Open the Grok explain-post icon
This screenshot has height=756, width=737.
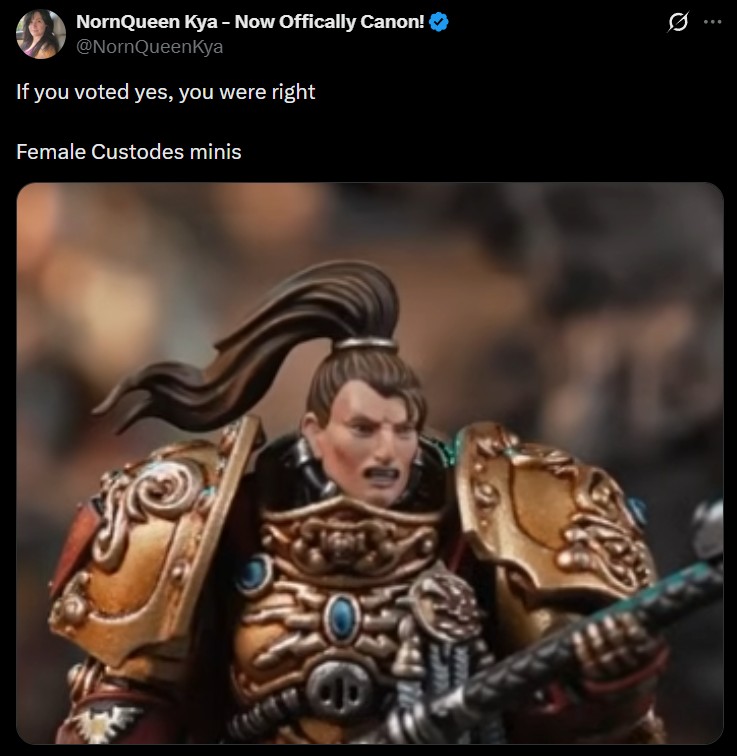[678, 22]
